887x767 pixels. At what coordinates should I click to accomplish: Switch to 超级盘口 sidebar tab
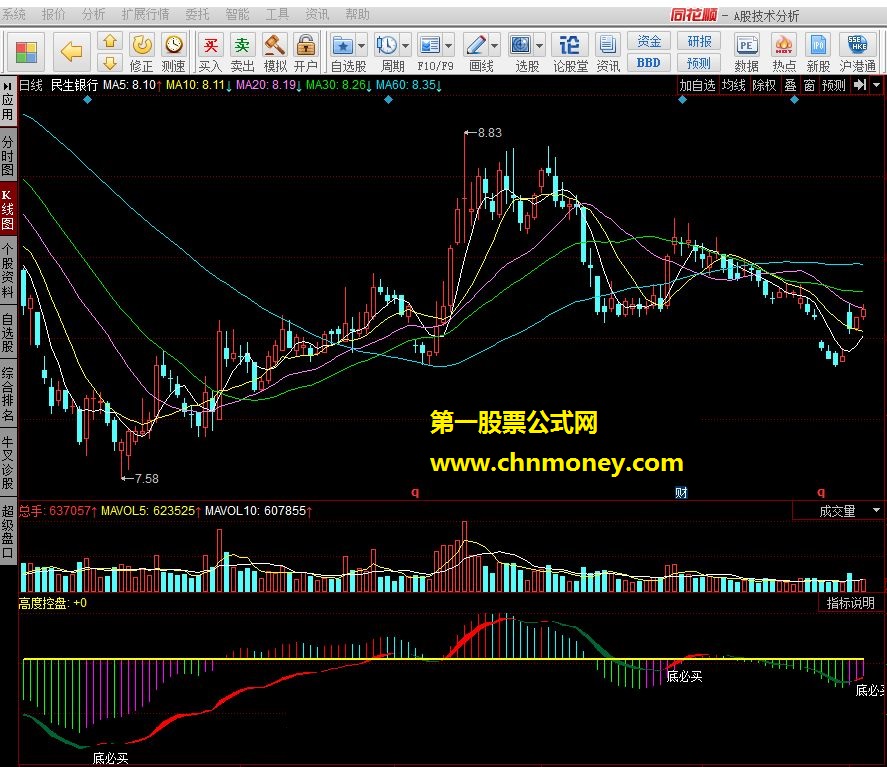point(8,532)
